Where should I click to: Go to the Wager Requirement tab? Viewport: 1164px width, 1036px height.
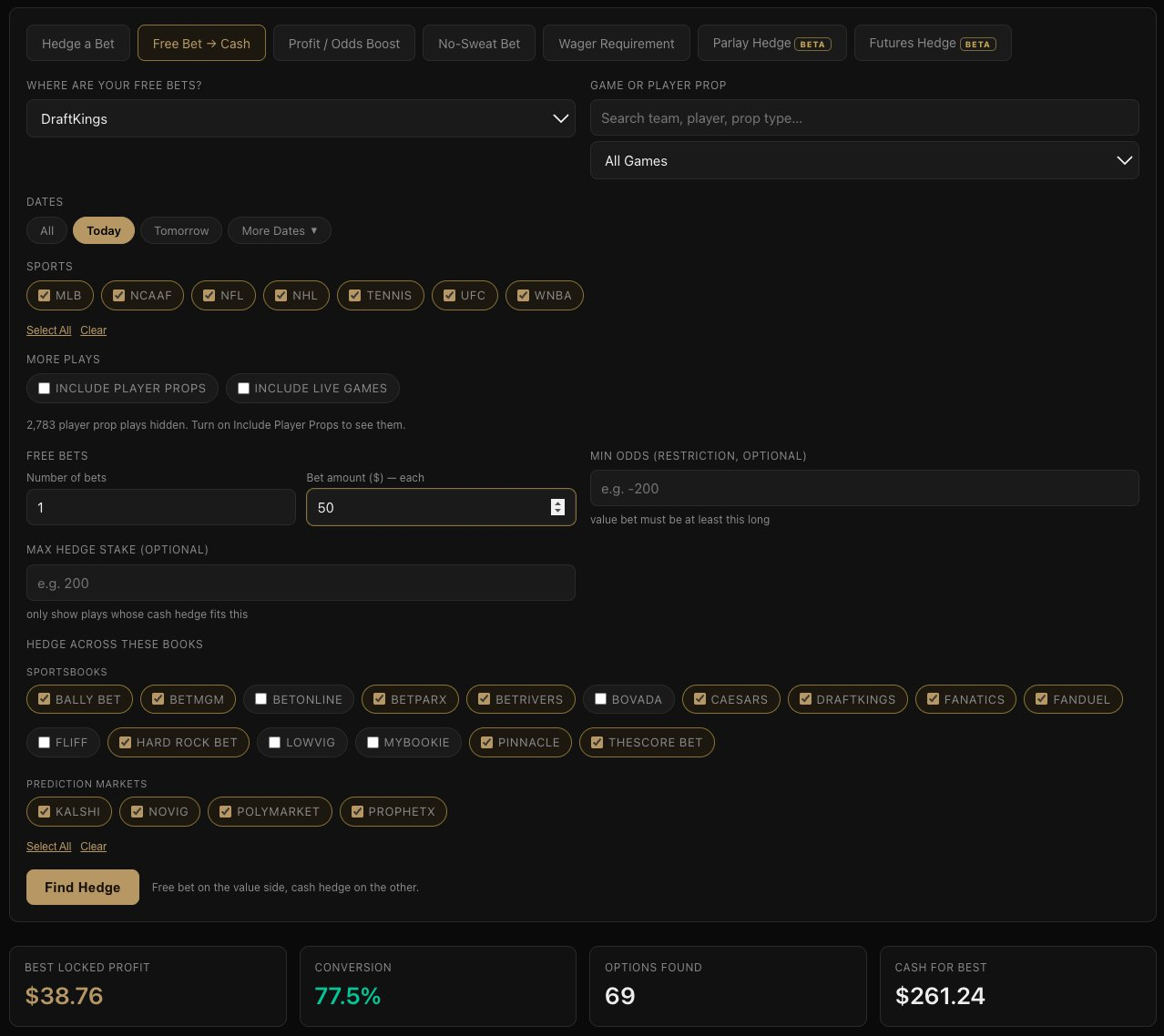tap(617, 43)
